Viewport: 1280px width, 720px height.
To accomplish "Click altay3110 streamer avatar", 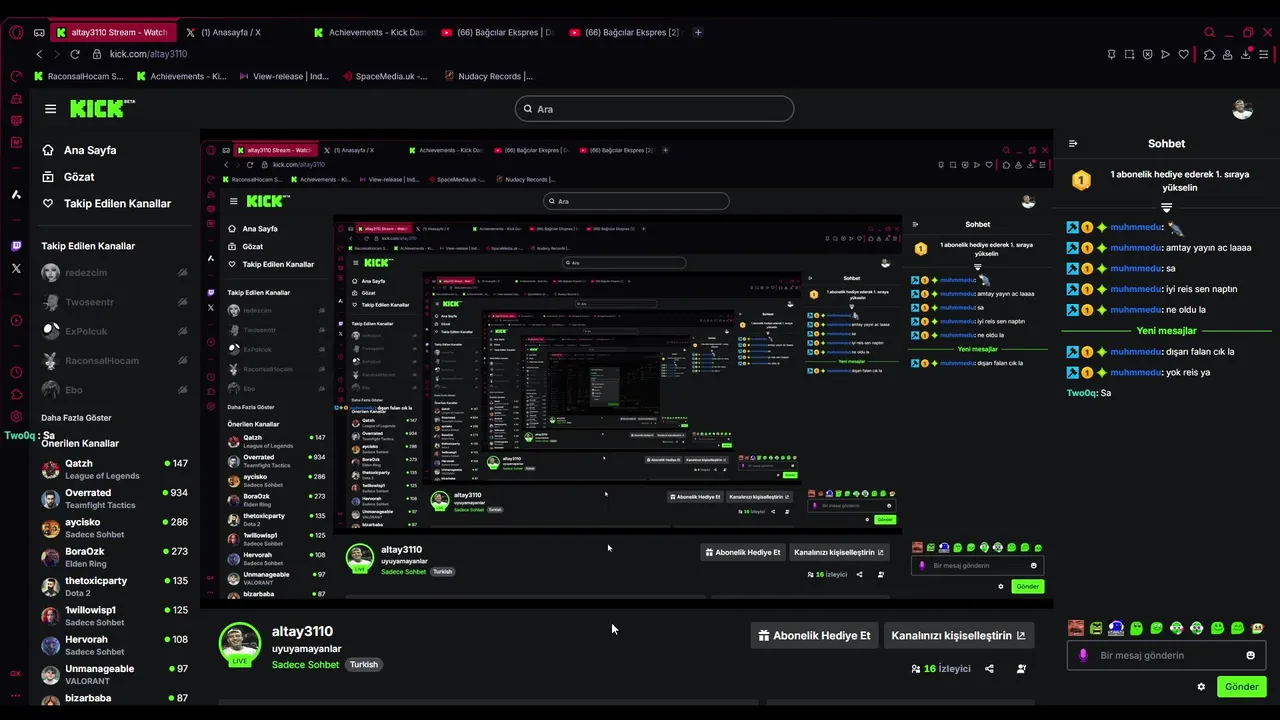I will pos(239,643).
